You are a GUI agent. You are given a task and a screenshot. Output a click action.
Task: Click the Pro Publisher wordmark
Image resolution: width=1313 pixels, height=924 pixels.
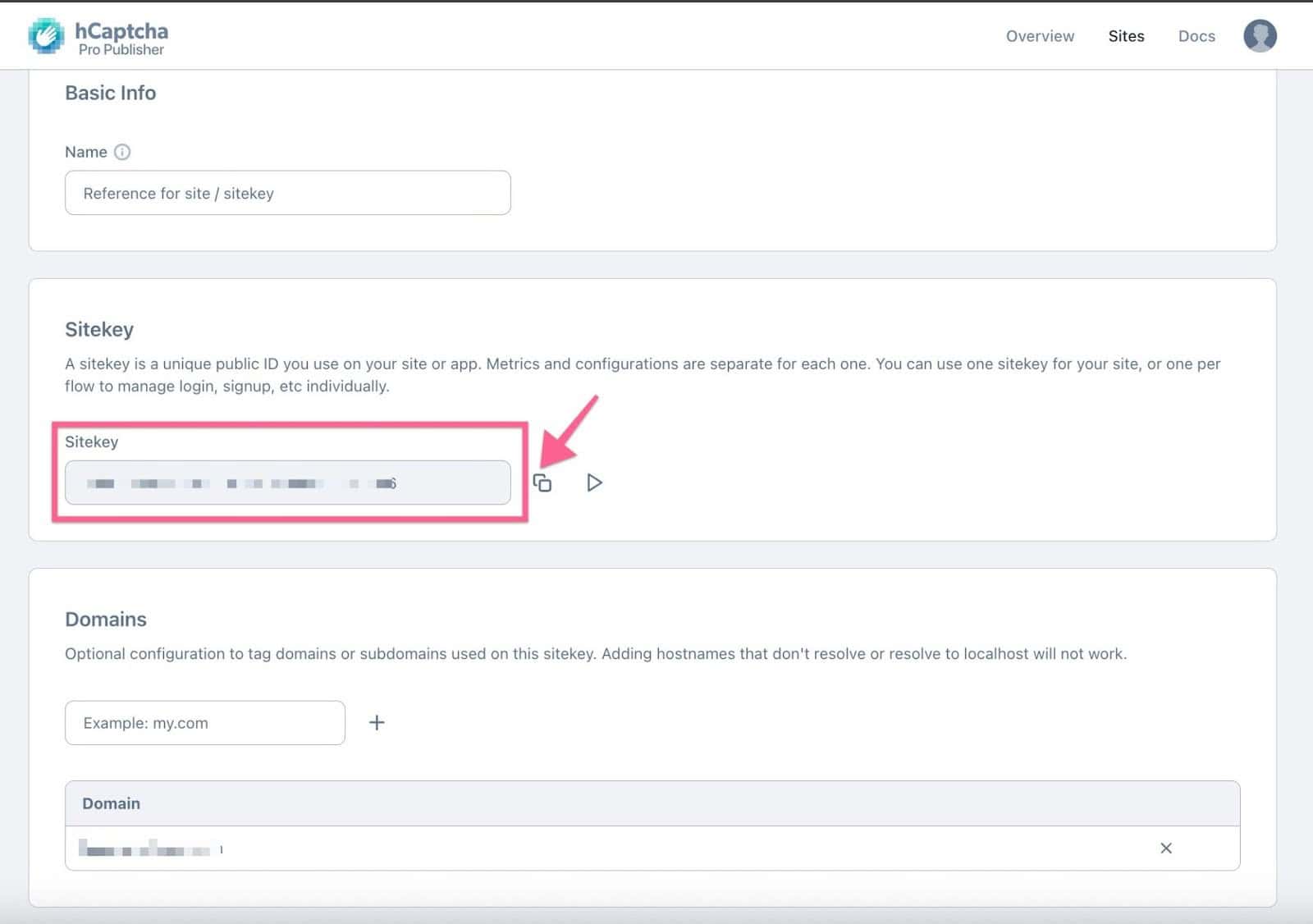pos(121,48)
